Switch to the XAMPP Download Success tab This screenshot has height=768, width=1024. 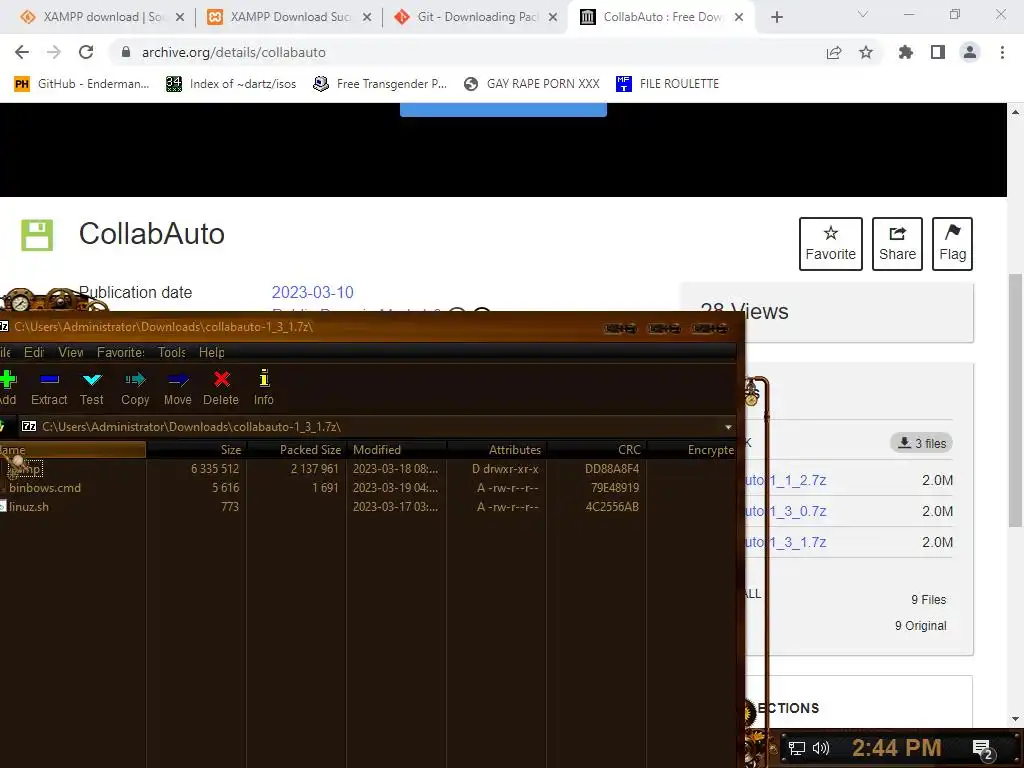pos(289,17)
